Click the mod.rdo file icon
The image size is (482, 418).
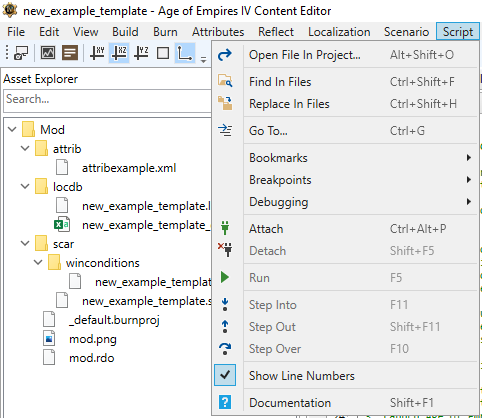49,358
